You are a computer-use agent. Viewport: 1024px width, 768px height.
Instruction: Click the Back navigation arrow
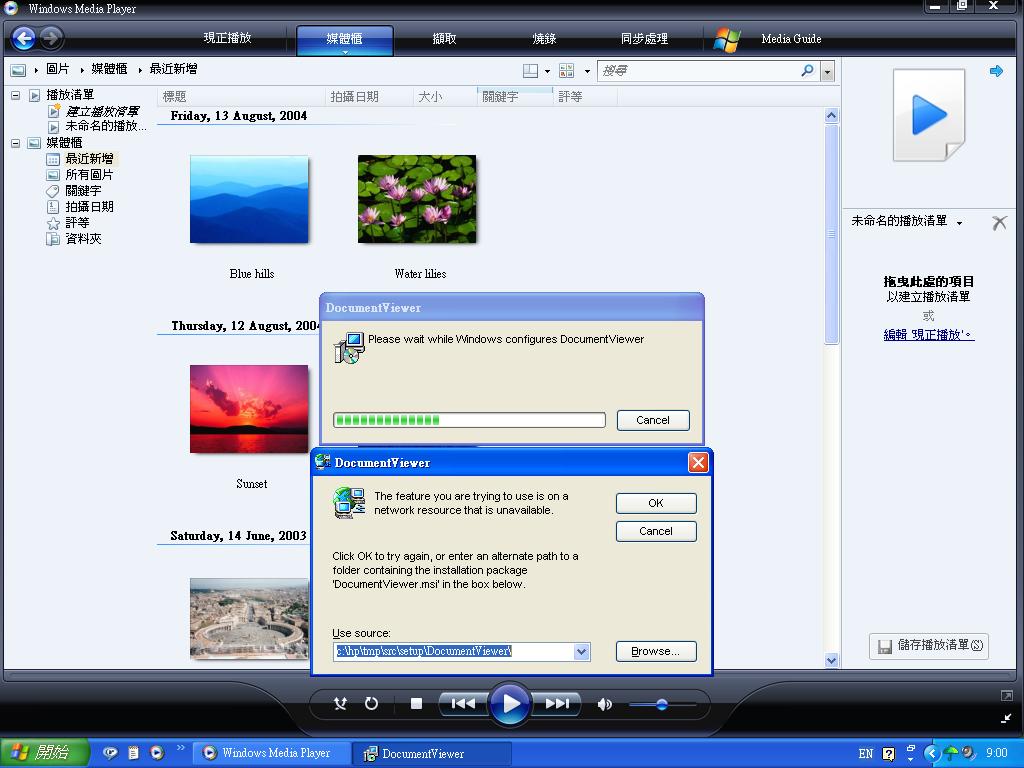tap(24, 39)
